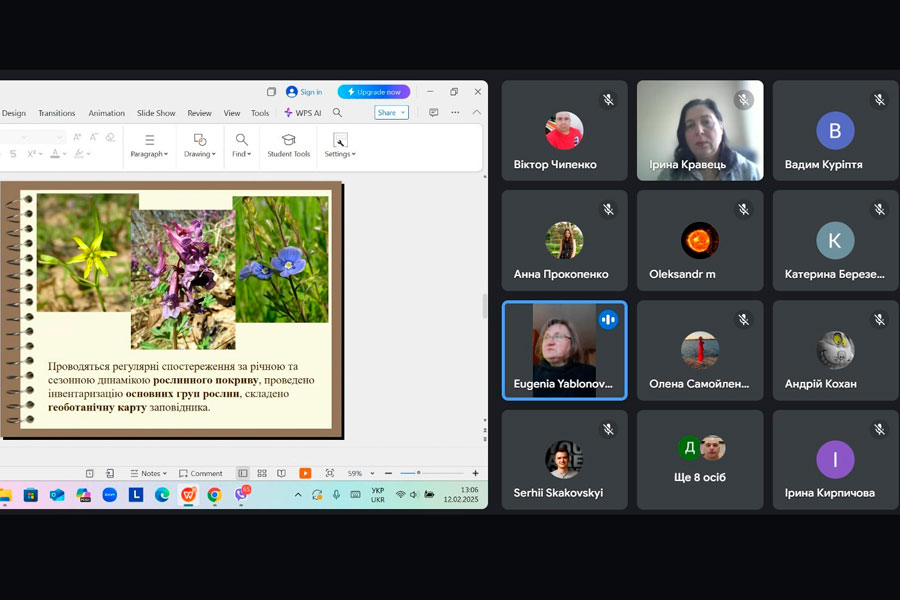Switch to slide sorter grid view
Image resolution: width=900 pixels, height=600 pixels.
coord(262,473)
